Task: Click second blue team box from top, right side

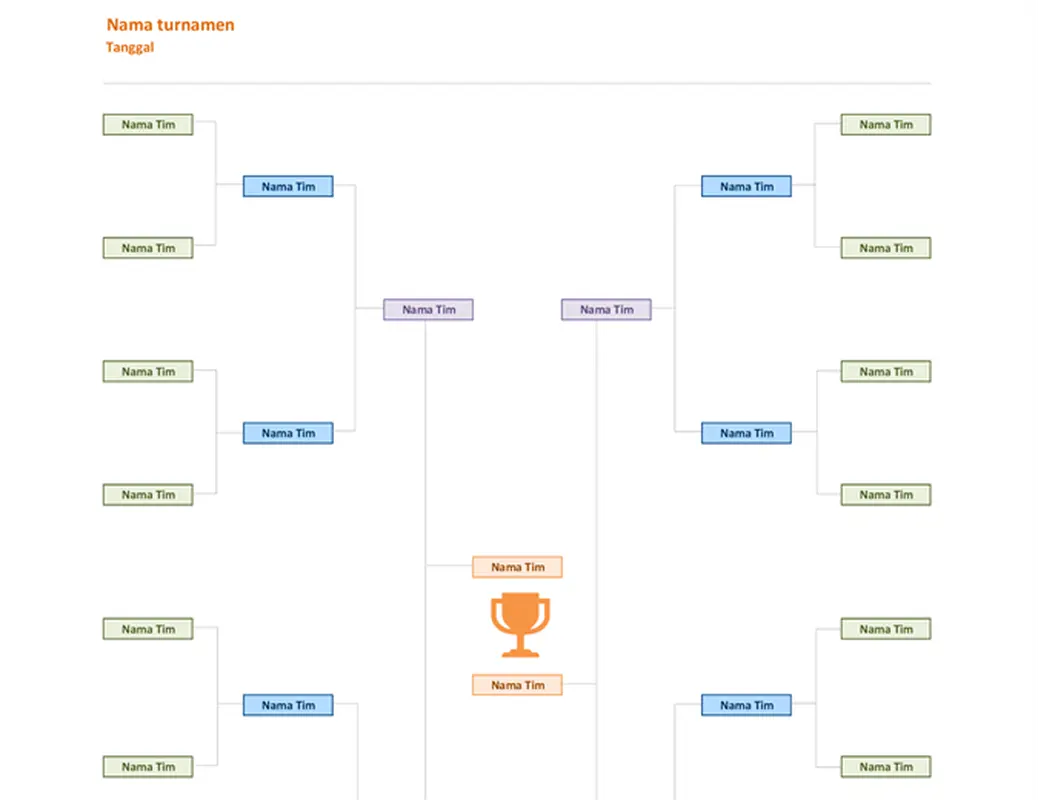Action: click(746, 433)
